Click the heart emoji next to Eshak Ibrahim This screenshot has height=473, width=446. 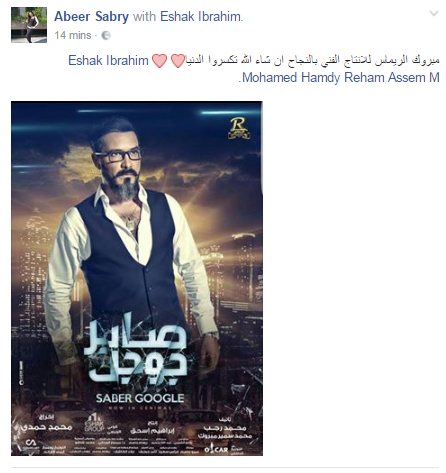(x=159, y=61)
